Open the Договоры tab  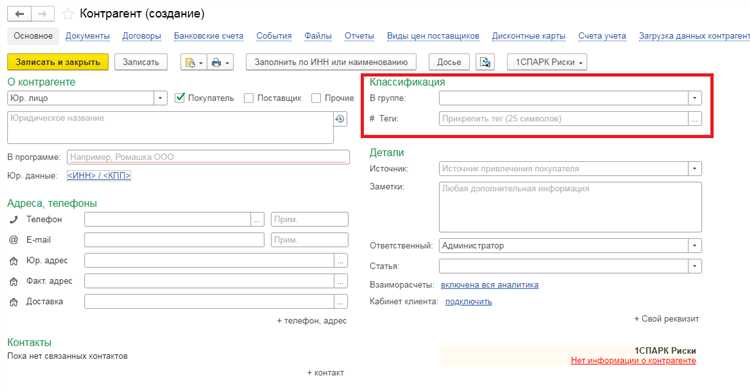142,36
